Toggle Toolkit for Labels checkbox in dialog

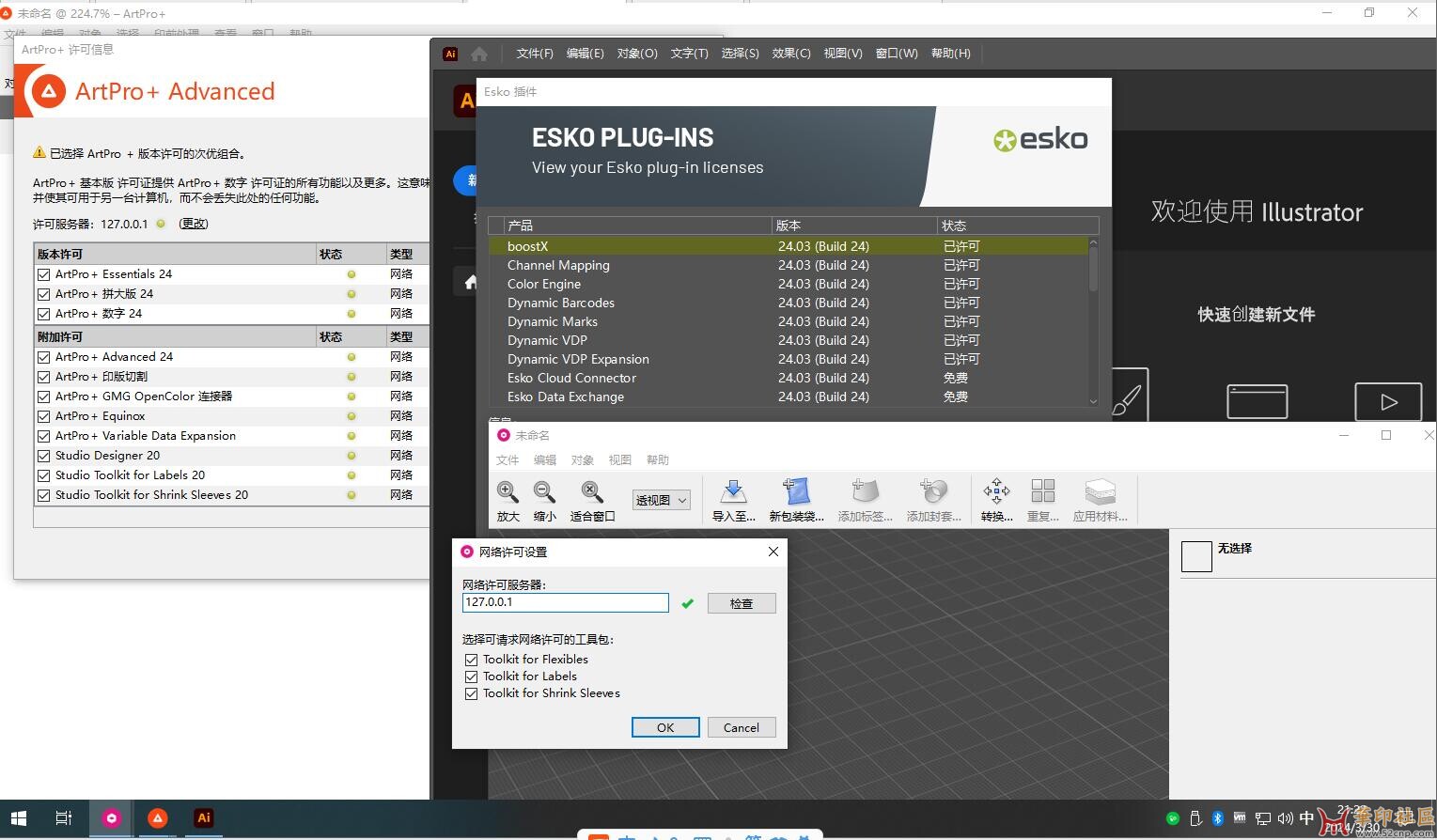[x=471, y=677]
